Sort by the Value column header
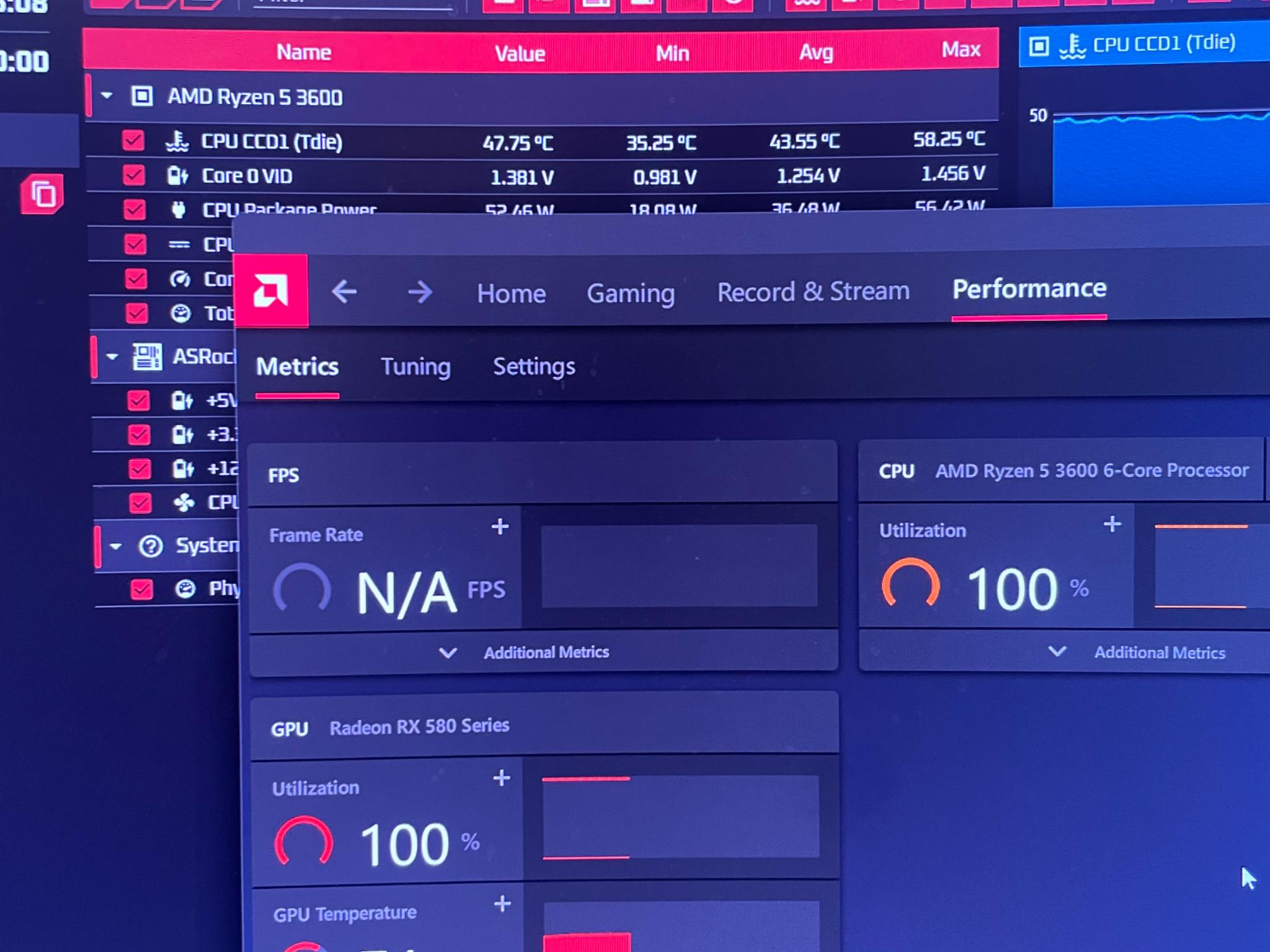Viewport: 1270px width, 952px height. [x=520, y=53]
